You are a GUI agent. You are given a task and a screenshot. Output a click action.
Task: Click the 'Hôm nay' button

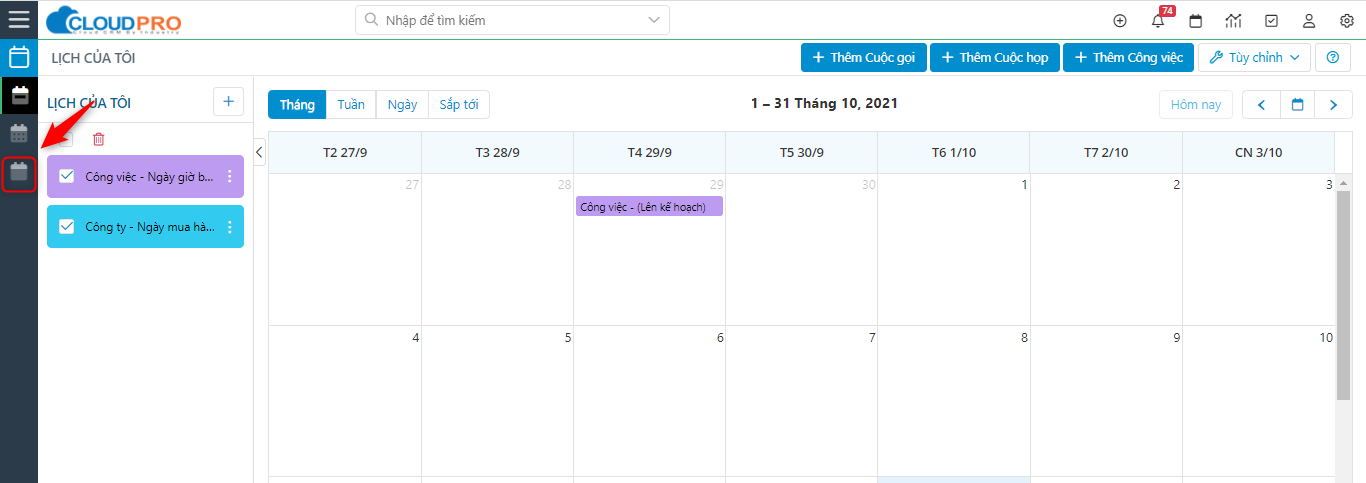[1196, 105]
